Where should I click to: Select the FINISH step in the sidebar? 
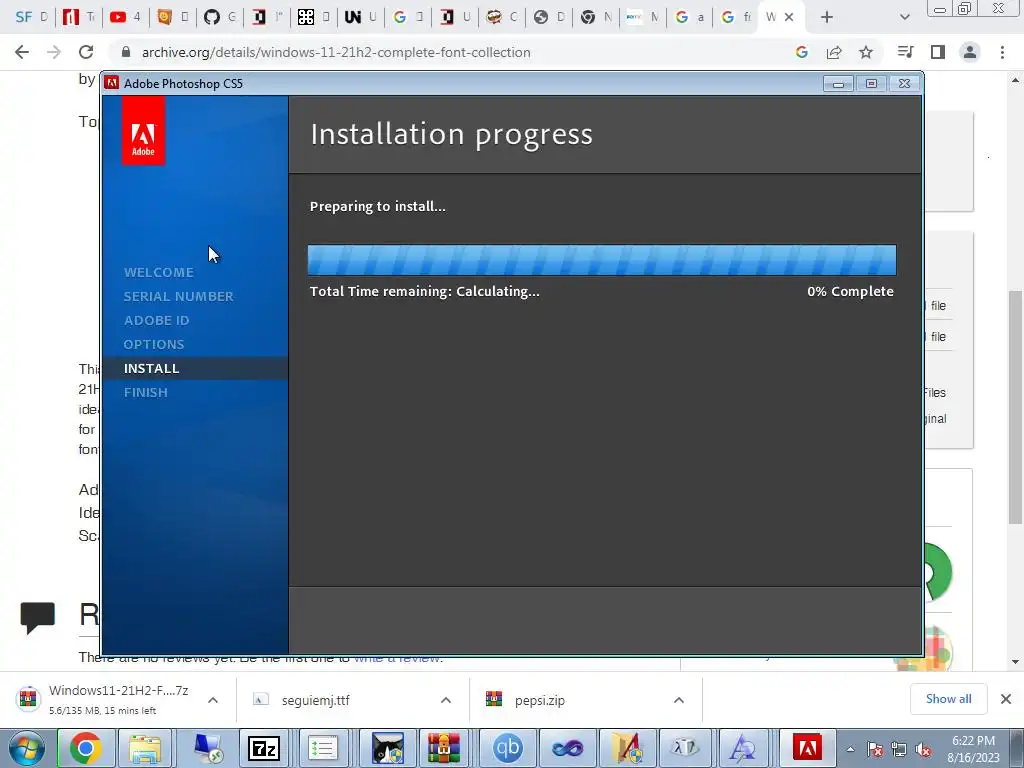146,392
